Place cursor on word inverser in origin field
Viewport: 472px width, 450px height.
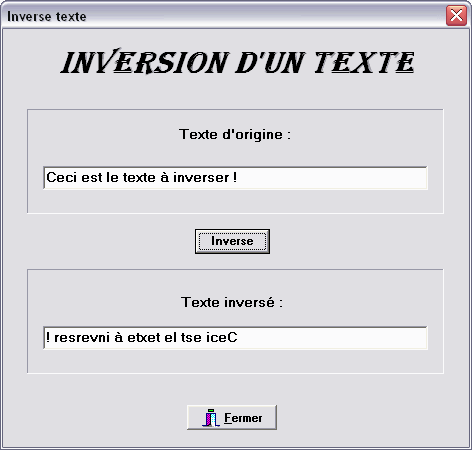[x=201, y=177]
